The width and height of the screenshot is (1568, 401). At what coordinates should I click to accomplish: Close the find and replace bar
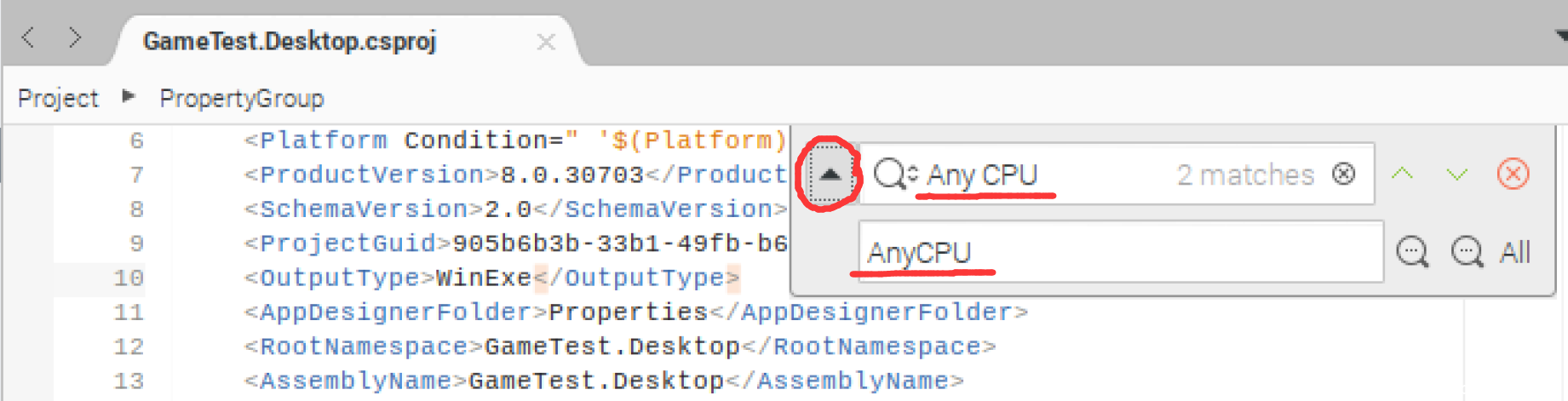tap(1513, 175)
